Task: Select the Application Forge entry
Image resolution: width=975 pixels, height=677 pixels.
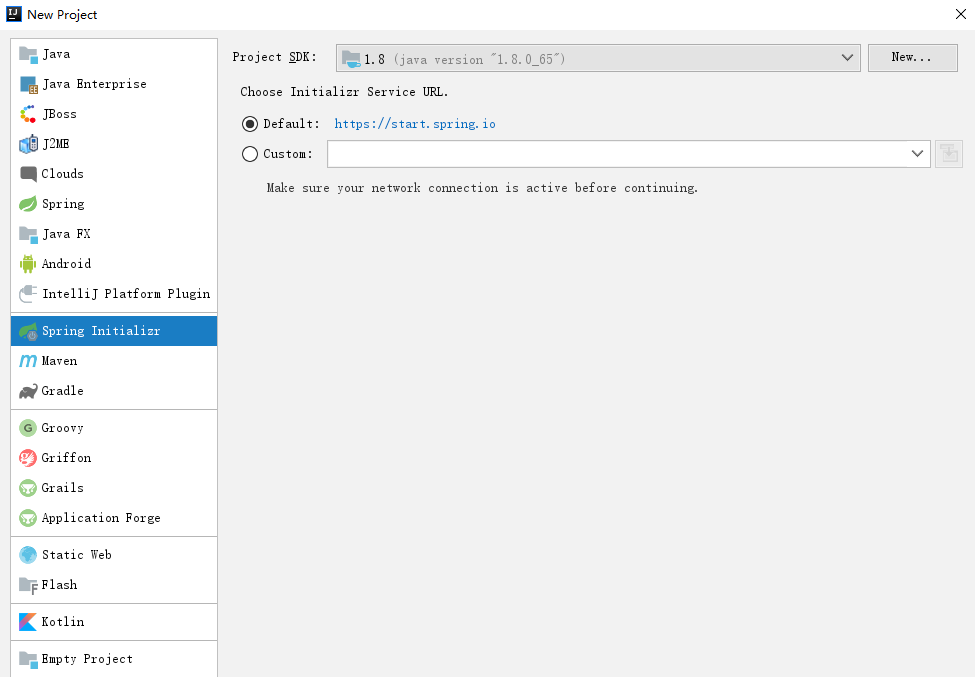Action: click(114, 518)
